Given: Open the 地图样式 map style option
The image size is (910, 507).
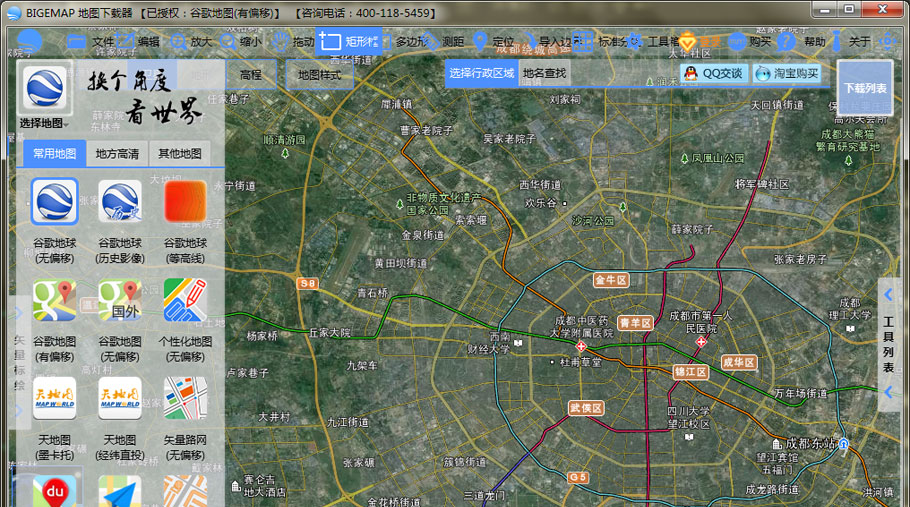Looking at the screenshot, I should pos(319,75).
